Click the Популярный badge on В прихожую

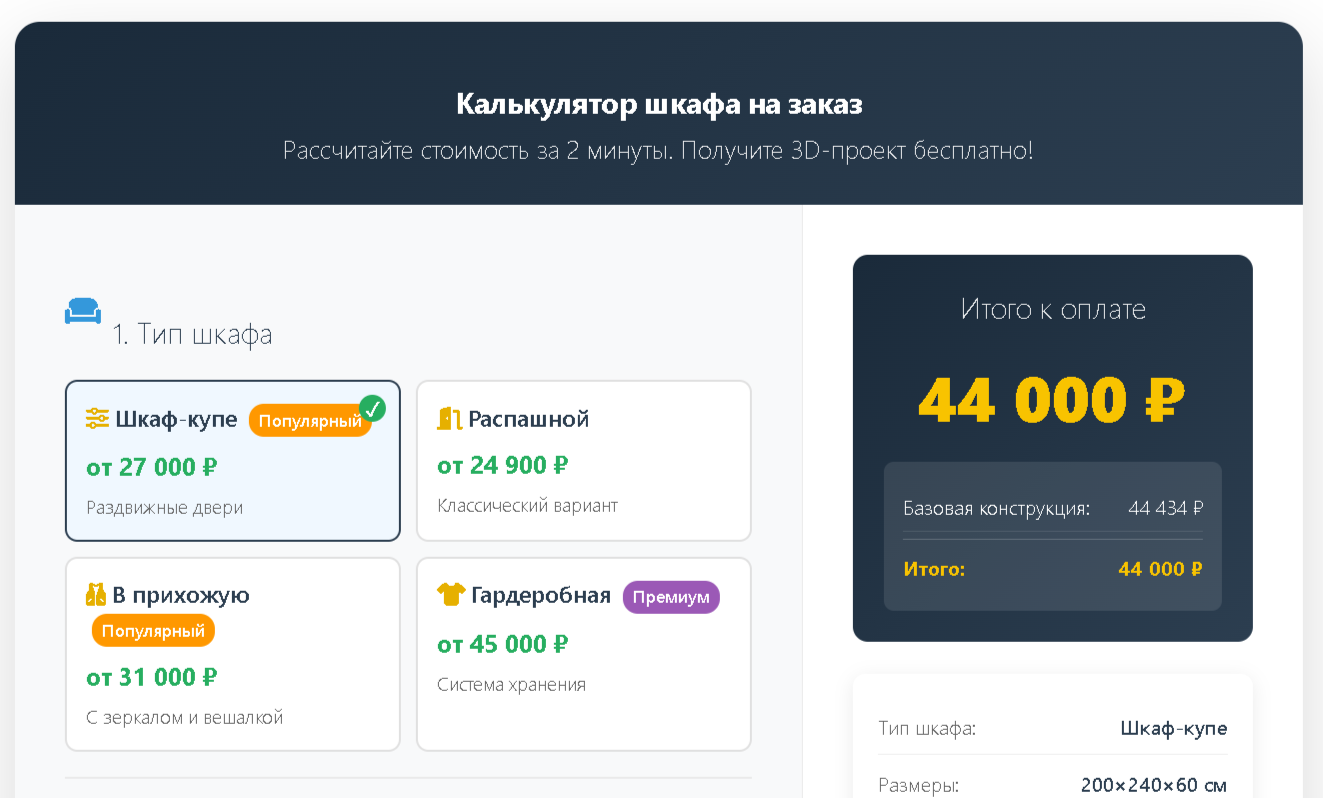(152, 630)
